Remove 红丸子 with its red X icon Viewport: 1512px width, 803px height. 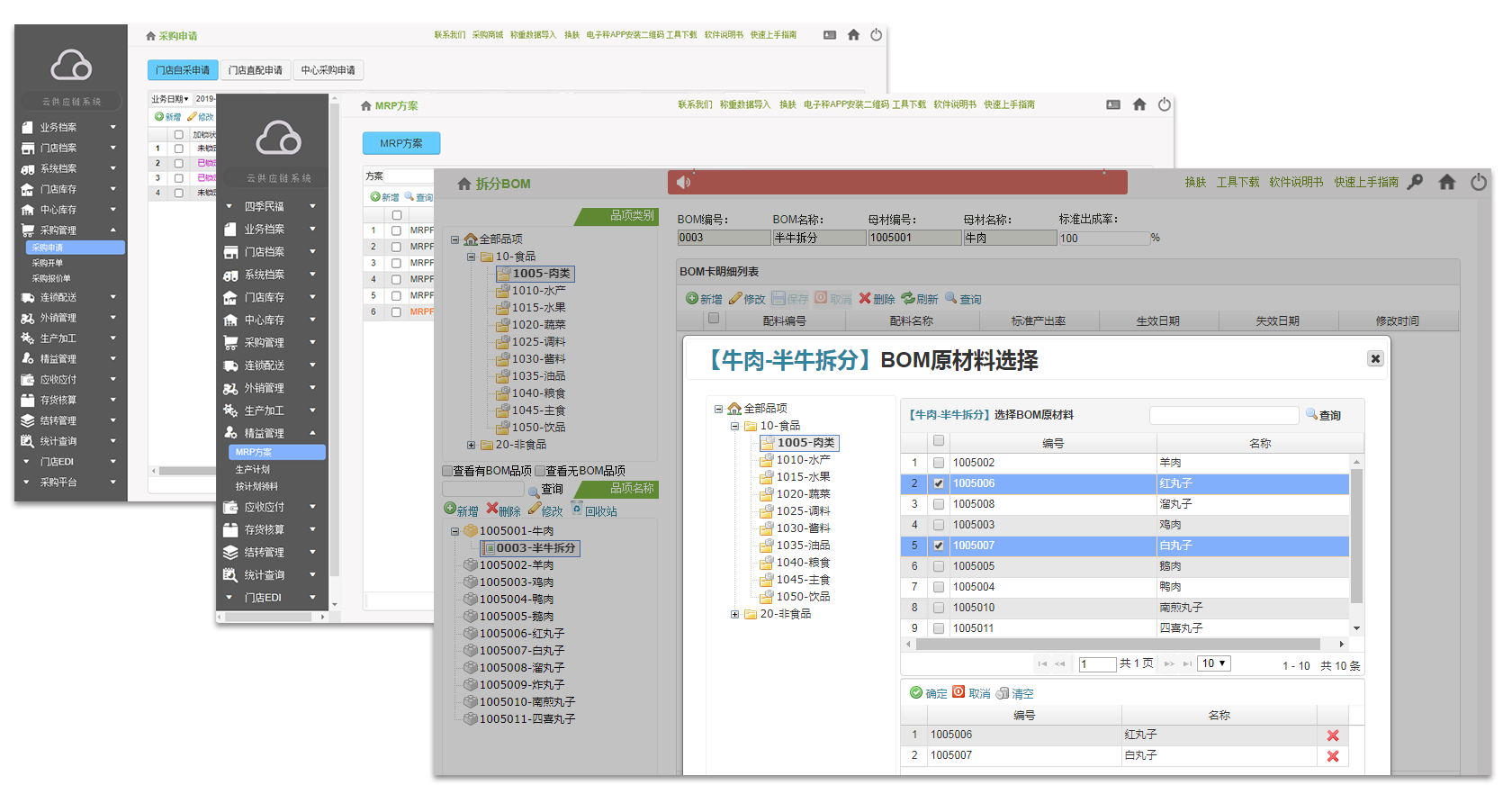click(x=1333, y=735)
